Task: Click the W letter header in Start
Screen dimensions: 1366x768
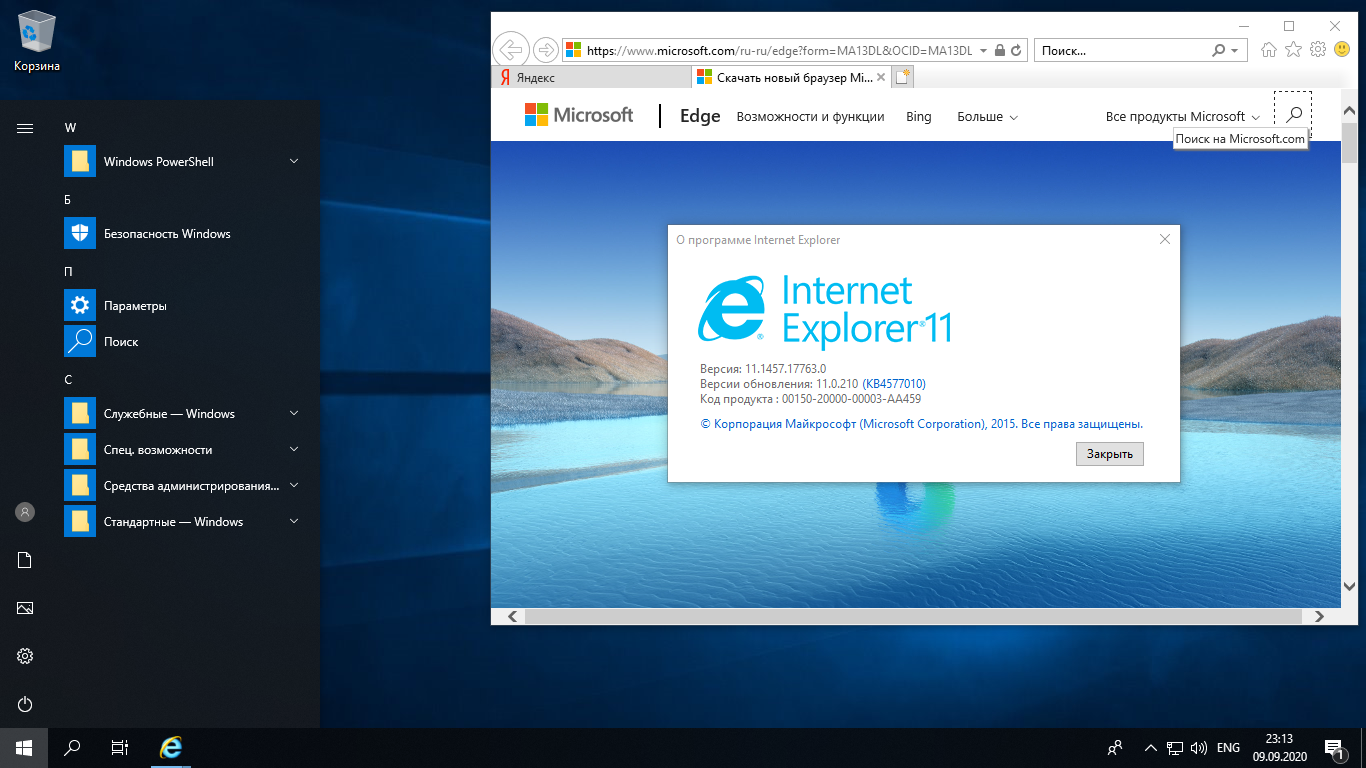Action: (x=70, y=127)
